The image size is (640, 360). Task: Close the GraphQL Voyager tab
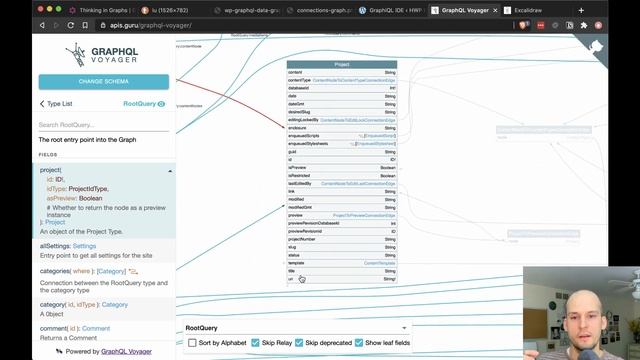point(496,10)
